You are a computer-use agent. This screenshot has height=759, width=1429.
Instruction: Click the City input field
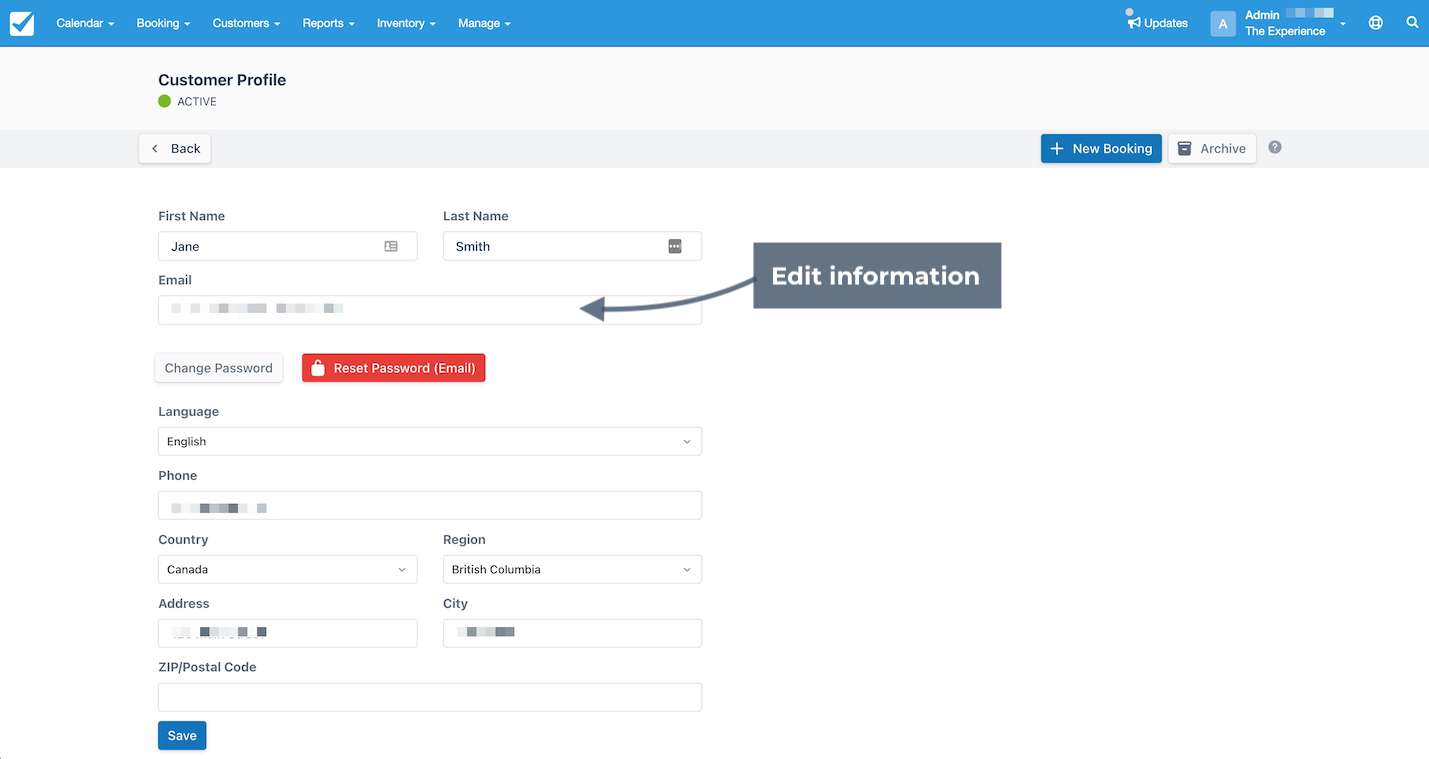click(572, 633)
